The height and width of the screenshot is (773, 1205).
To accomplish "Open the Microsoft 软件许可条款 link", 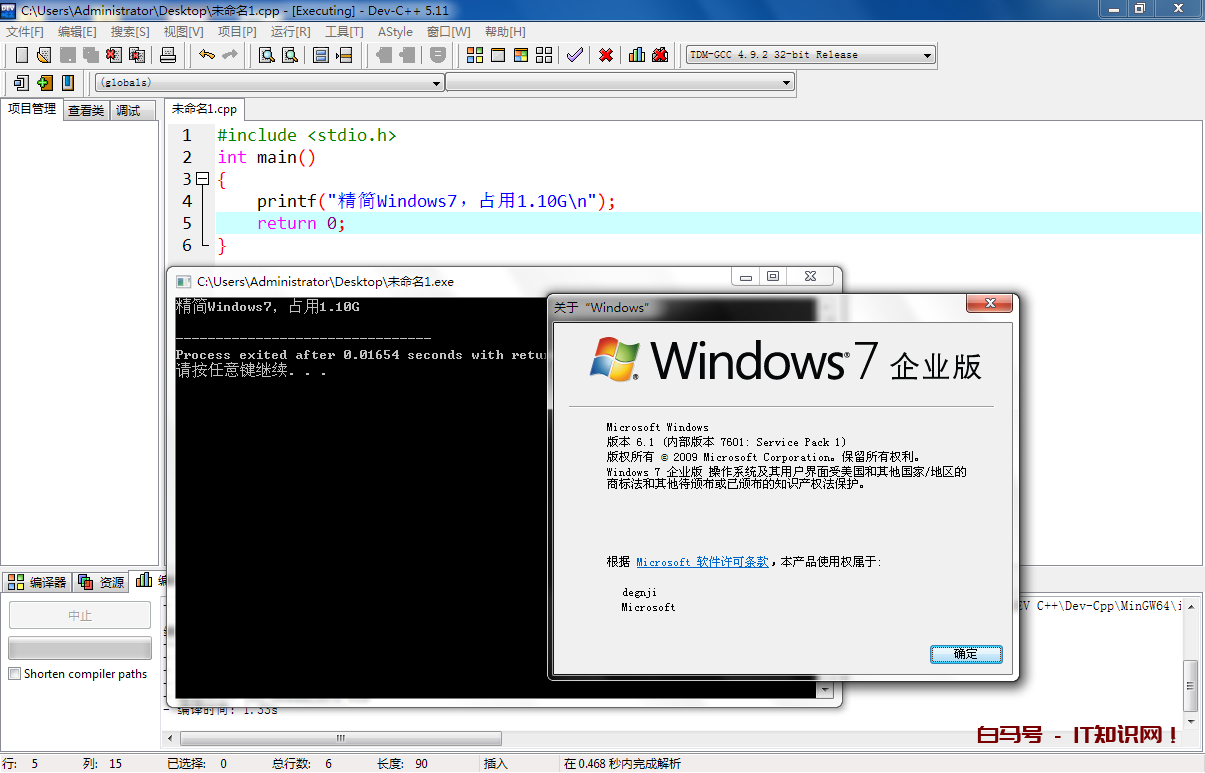I will (x=702, y=562).
